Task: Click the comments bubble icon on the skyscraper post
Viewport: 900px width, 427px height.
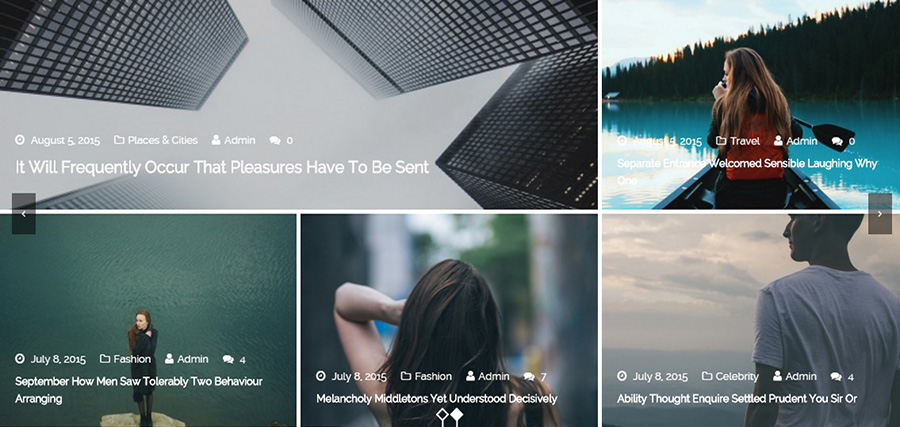Action: click(275, 141)
